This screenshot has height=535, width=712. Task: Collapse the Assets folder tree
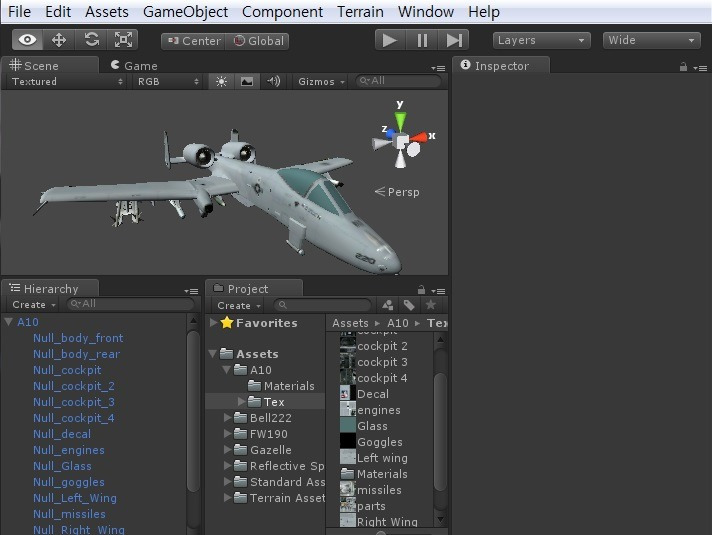click(x=213, y=353)
